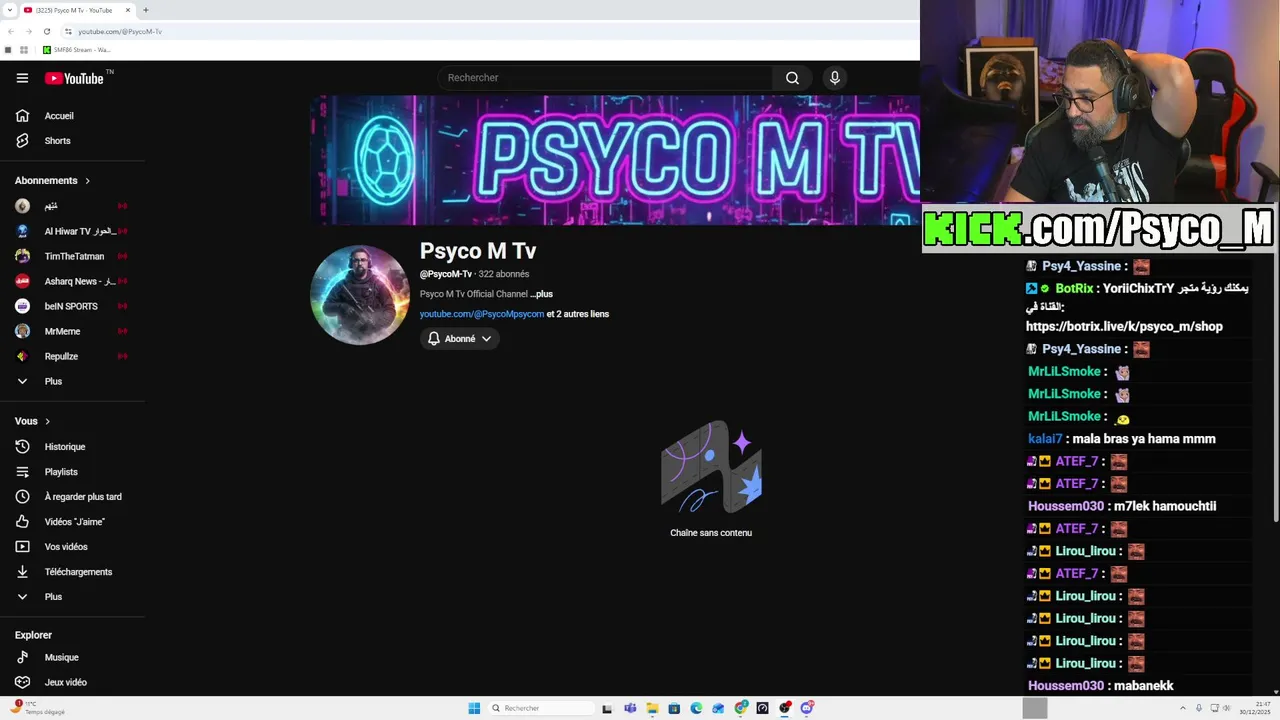Expand the Abonnements section chevron
Image resolution: width=1280 pixels, height=720 pixels.
click(87, 181)
